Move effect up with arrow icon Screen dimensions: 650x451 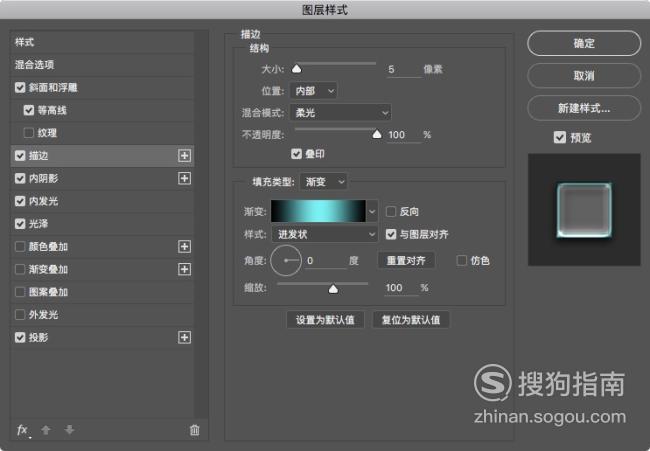point(46,430)
